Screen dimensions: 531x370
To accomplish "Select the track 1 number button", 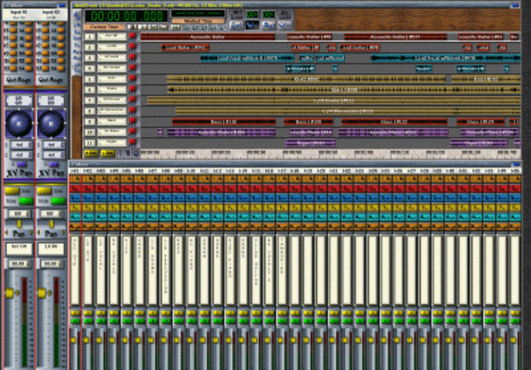I will (90, 36).
